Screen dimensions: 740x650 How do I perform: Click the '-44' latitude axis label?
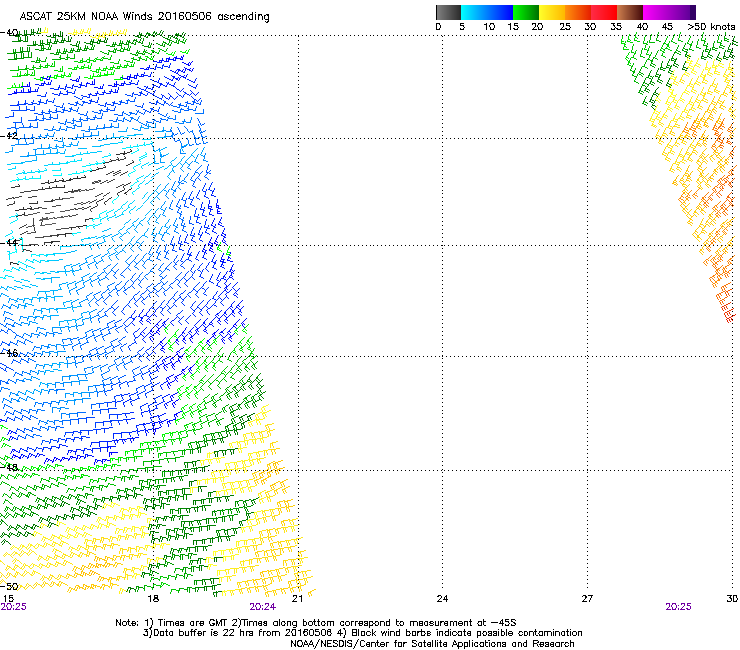pyautogui.click(x=9, y=243)
